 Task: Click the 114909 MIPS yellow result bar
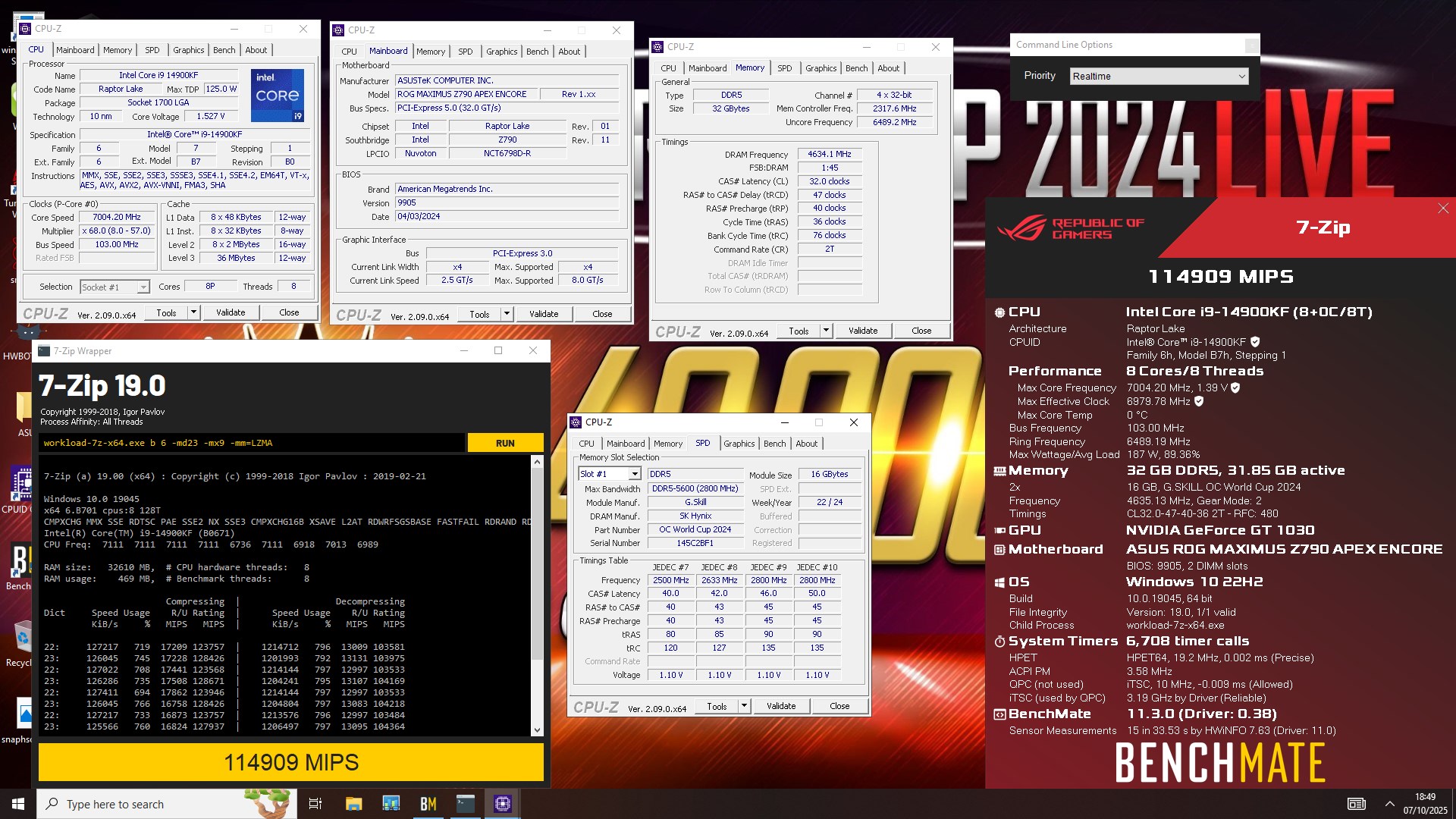[x=291, y=762]
